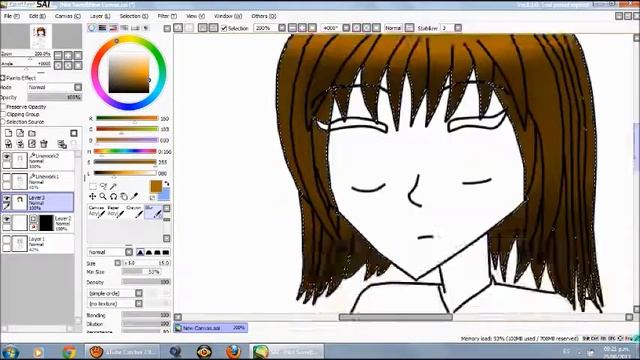The image size is (640, 360).
Task: Select the rectangular selection tool
Action: click(x=93, y=187)
